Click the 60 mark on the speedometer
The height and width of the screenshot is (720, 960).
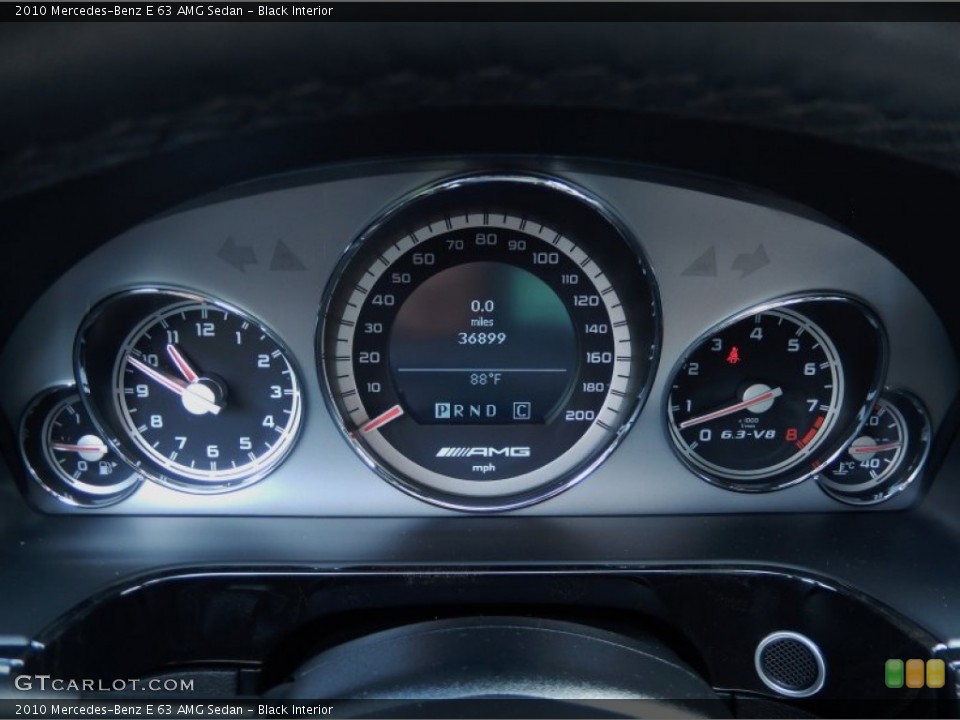tap(423, 258)
